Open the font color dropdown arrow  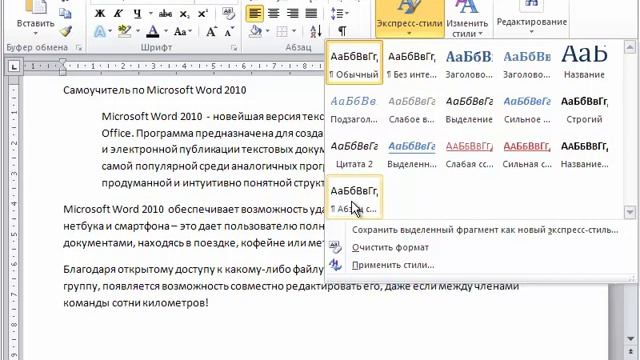[166, 31]
